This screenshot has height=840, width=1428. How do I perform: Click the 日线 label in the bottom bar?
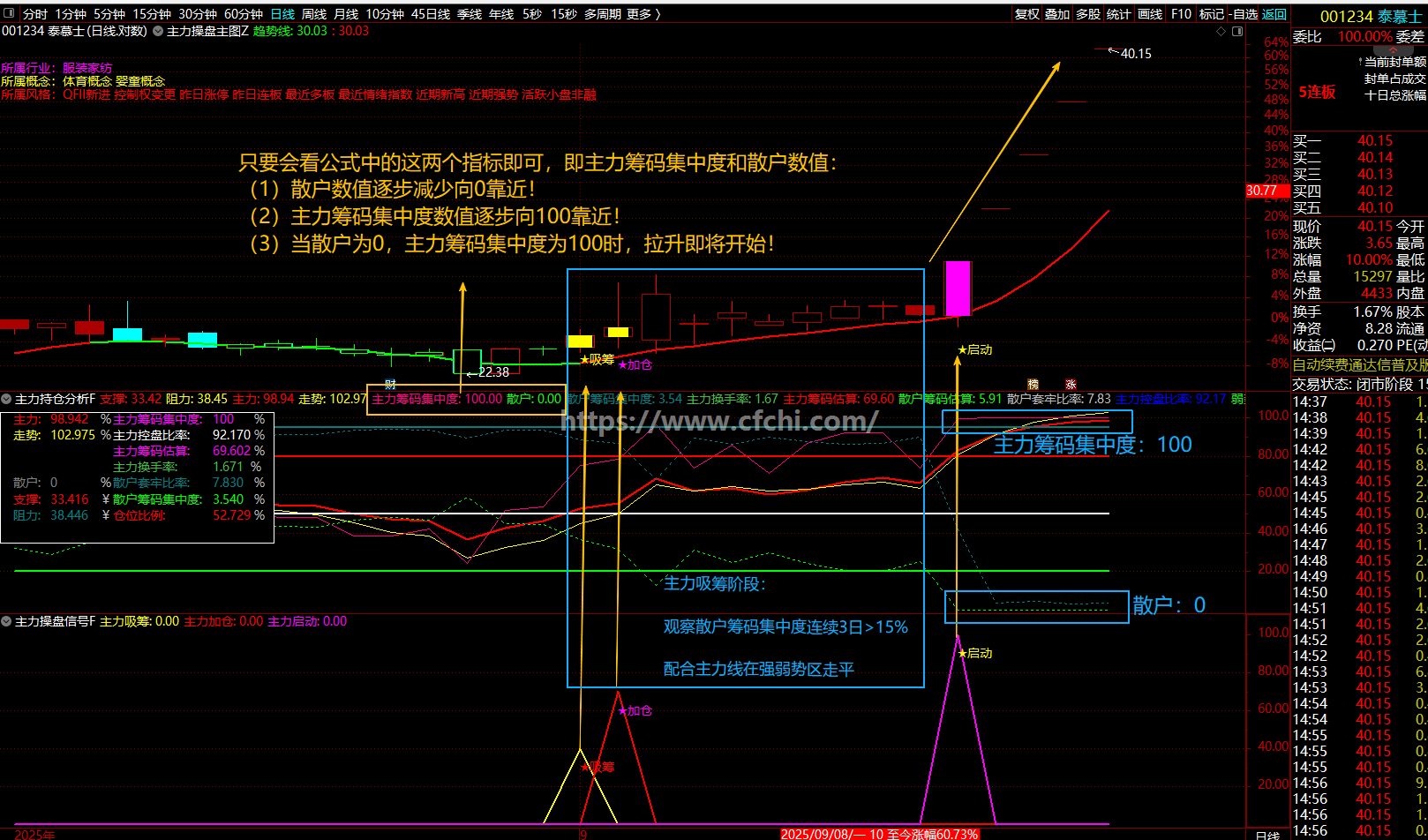pyautogui.click(x=1267, y=836)
